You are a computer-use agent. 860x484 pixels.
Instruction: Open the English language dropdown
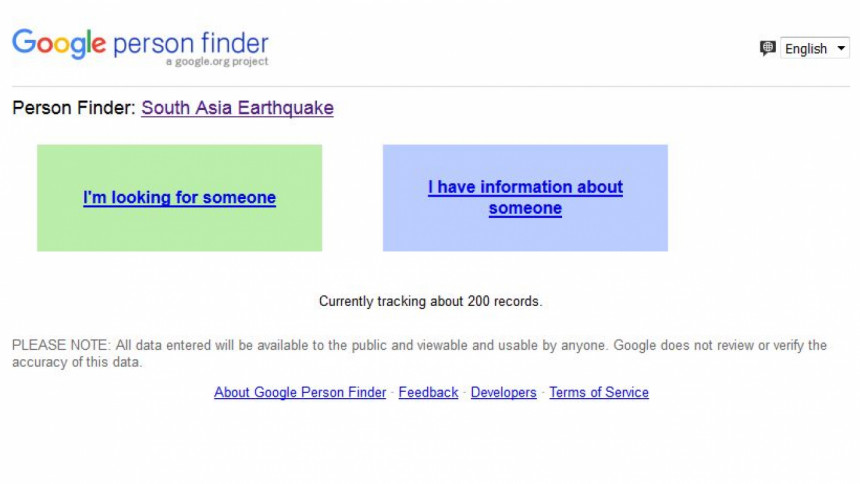coord(814,48)
